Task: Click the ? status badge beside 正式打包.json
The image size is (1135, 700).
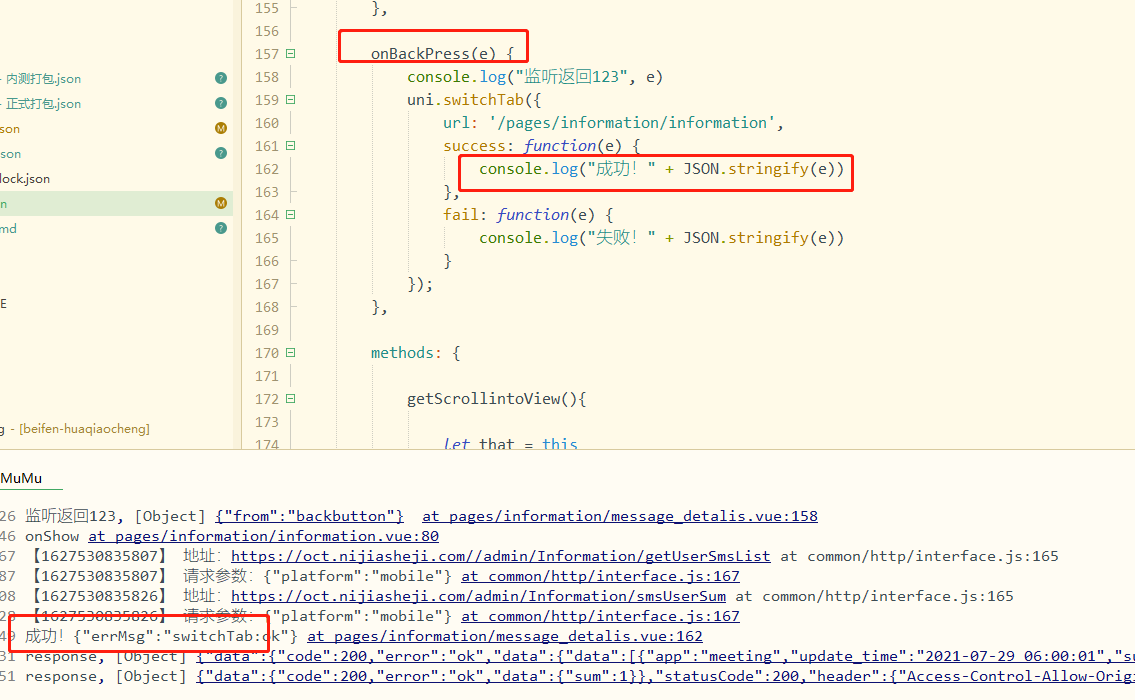Action: [221, 103]
